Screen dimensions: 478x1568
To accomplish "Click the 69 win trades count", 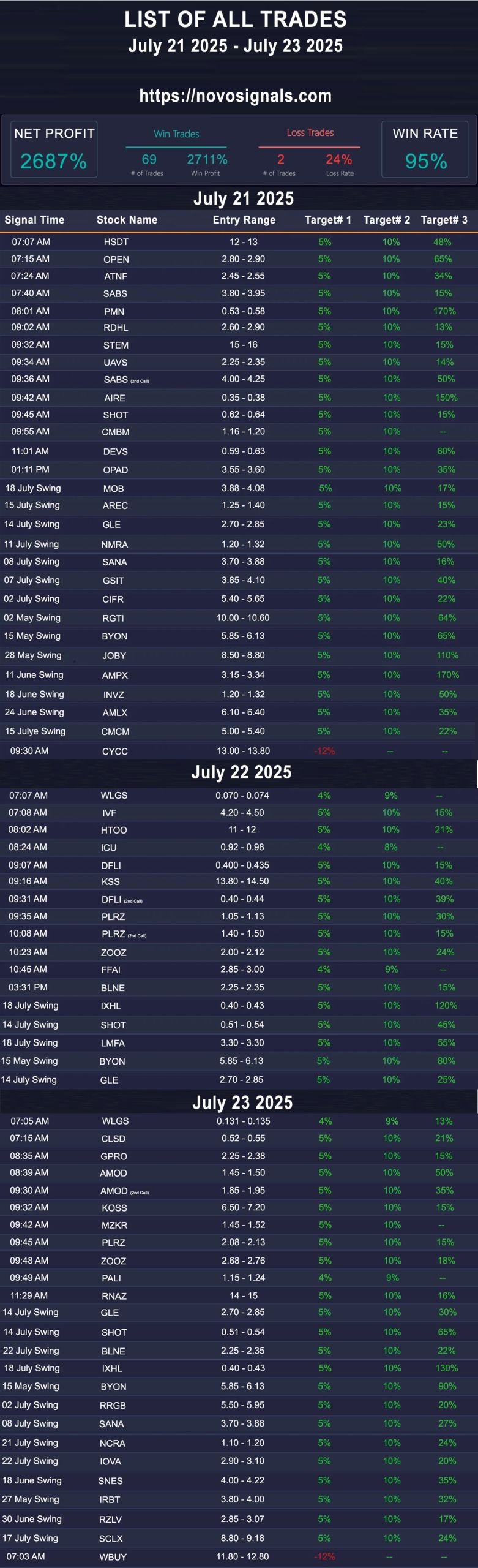I will click(149, 159).
